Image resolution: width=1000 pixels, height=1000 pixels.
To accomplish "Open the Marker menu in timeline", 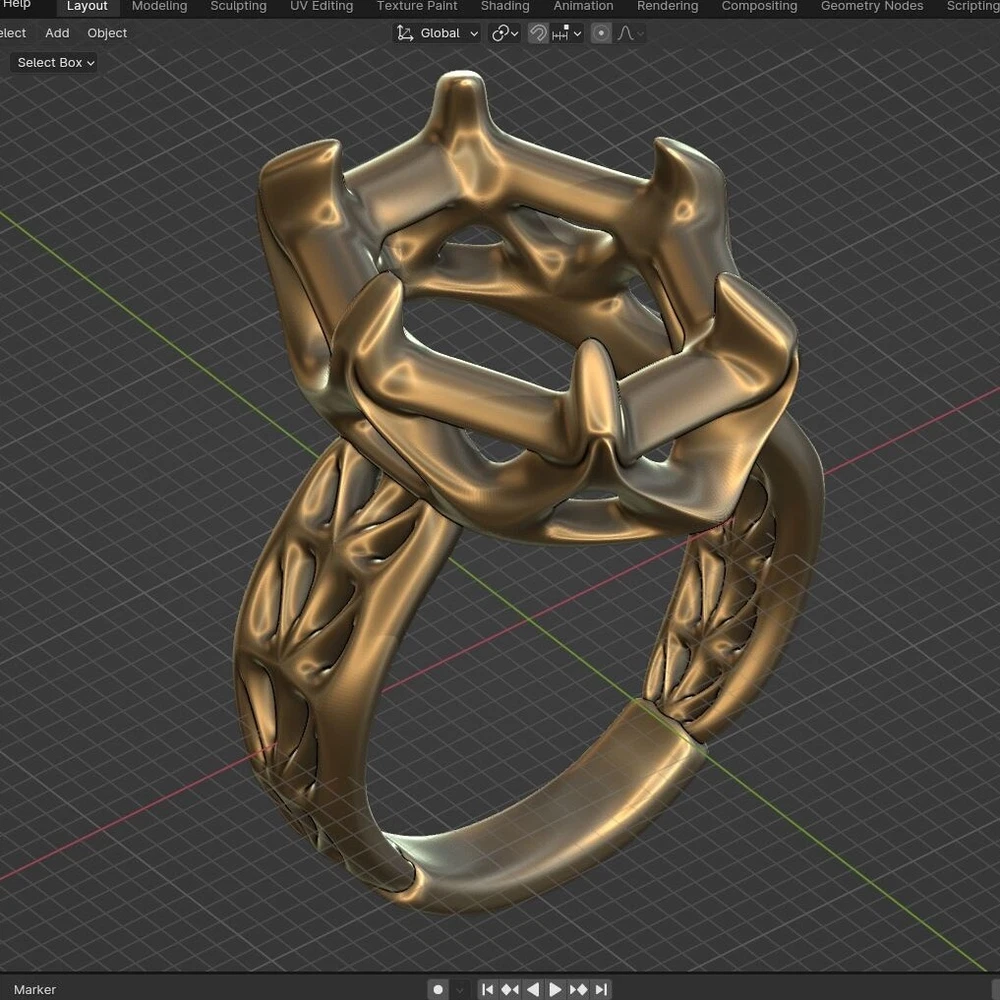I will (x=35, y=989).
